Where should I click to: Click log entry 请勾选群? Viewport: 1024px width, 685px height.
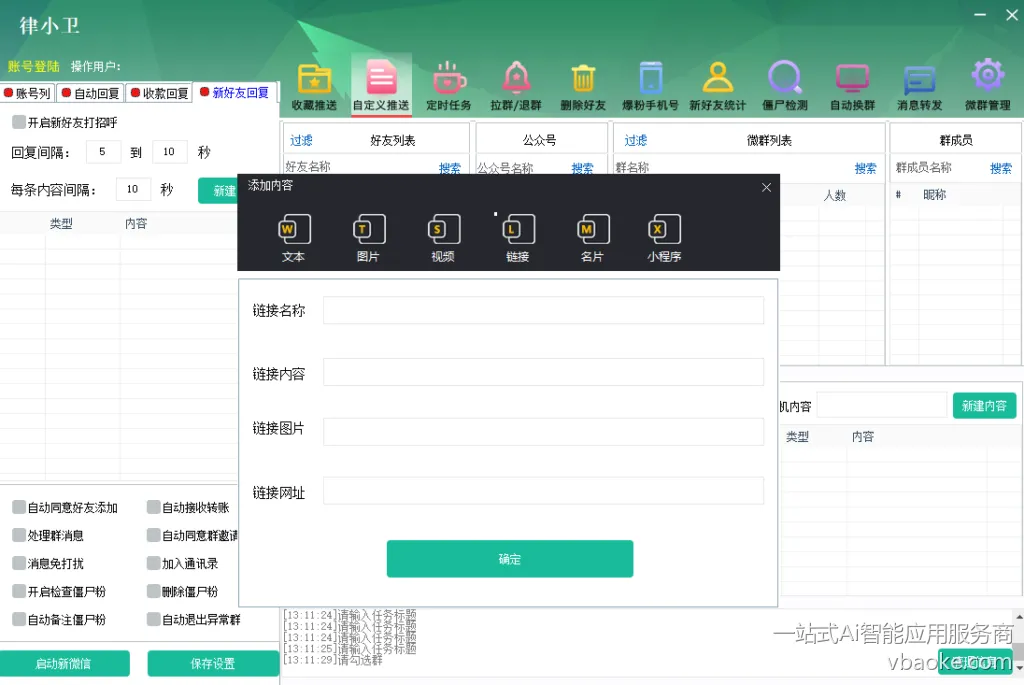(333, 660)
